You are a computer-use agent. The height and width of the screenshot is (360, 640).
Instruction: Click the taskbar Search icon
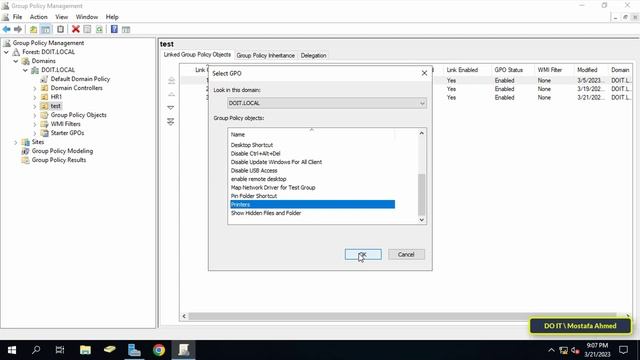(36, 350)
